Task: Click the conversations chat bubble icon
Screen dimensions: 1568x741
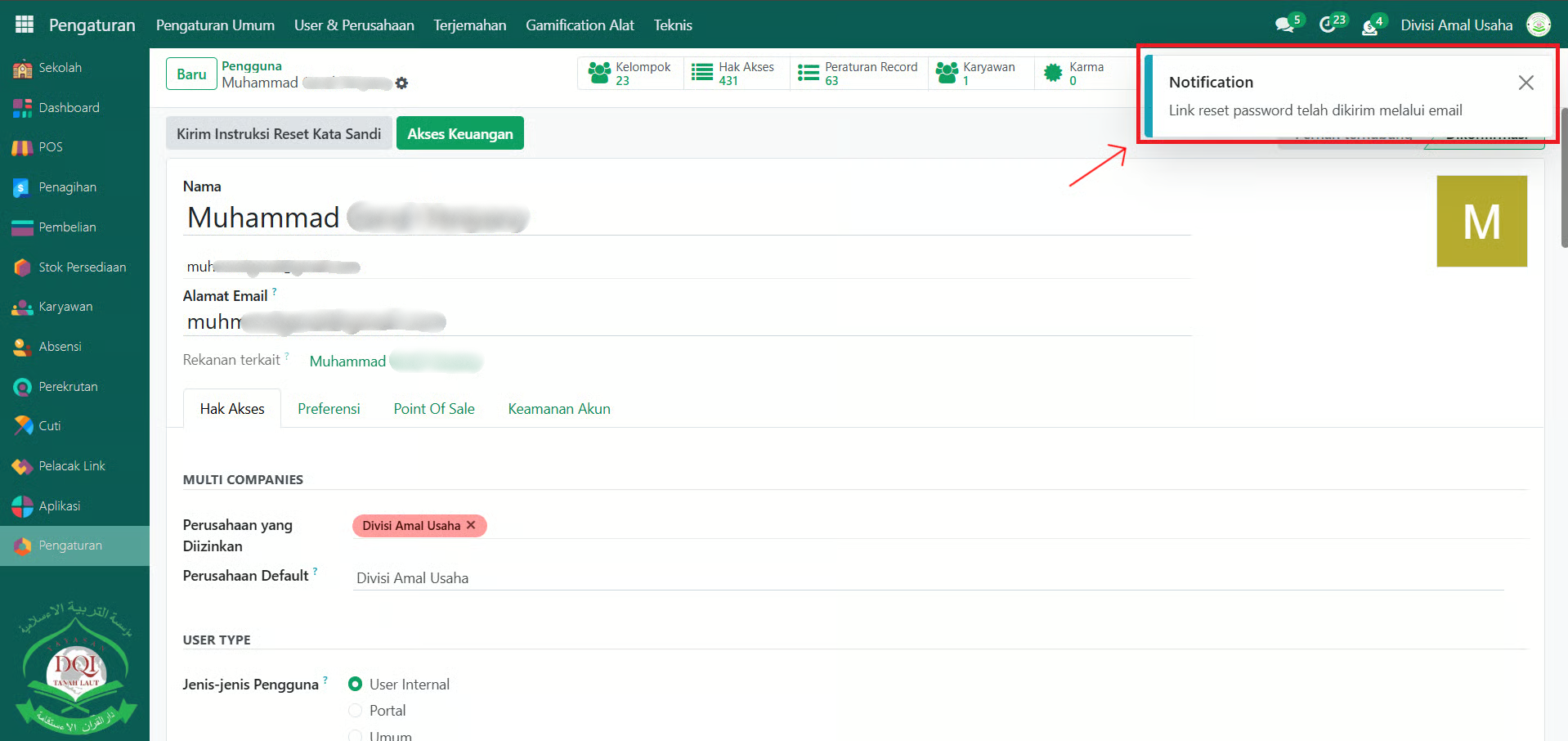Action: click(1284, 25)
